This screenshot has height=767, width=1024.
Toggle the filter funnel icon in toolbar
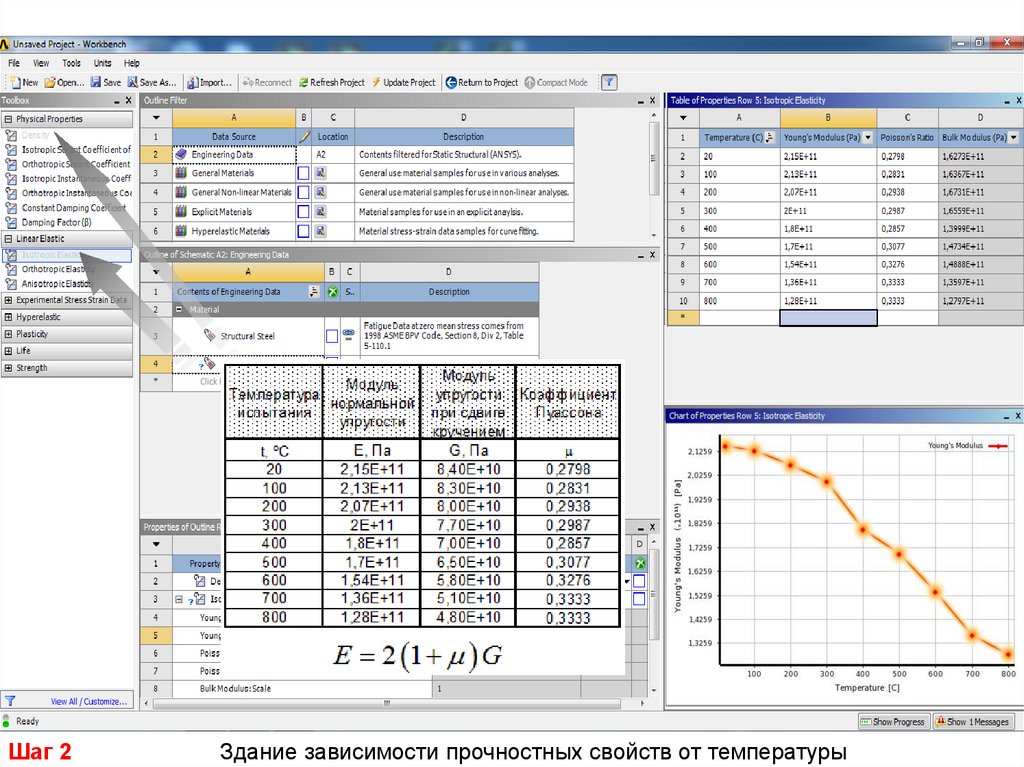(608, 83)
